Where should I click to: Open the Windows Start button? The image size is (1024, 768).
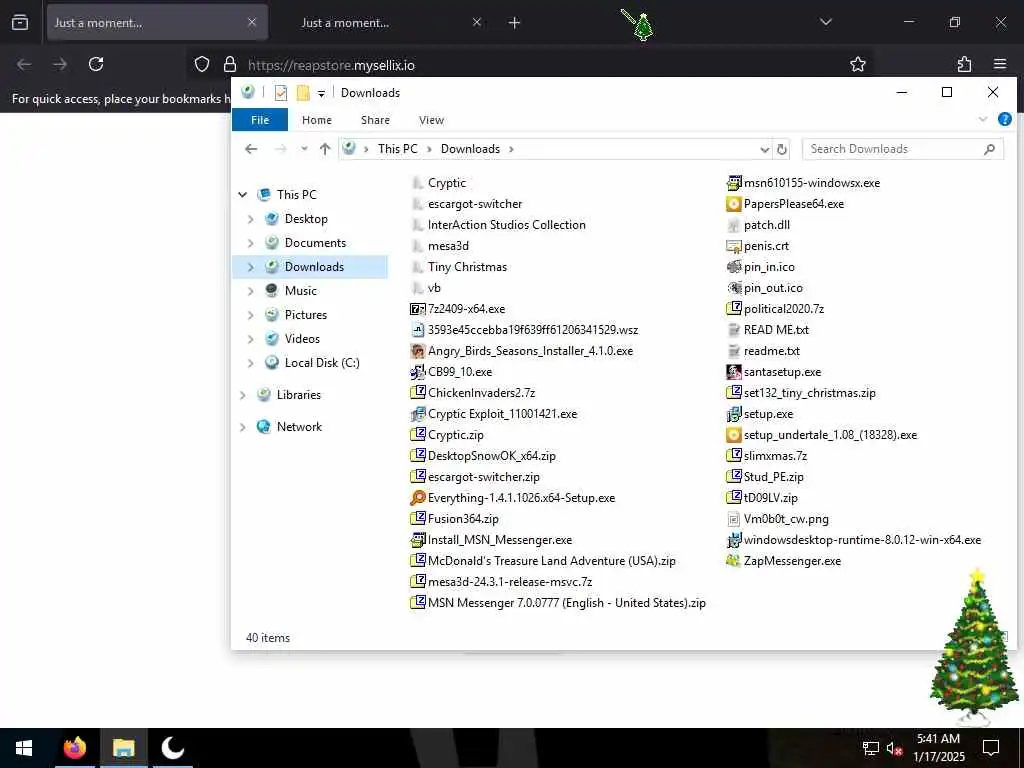[24, 748]
